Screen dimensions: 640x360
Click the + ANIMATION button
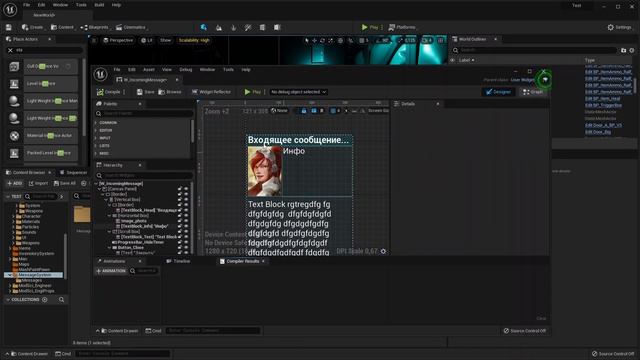pyautogui.click(x=111, y=271)
